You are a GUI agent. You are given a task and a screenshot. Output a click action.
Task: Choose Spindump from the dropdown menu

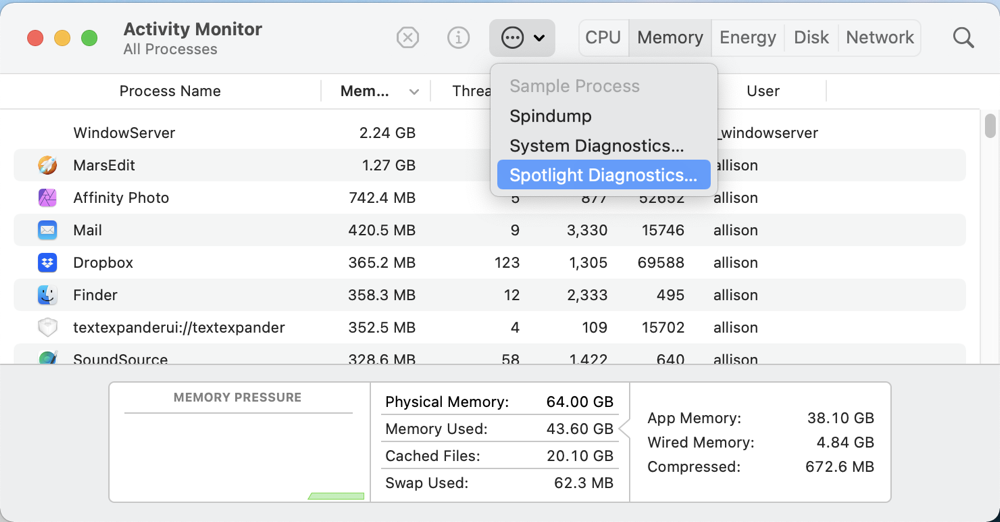[x=550, y=116]
